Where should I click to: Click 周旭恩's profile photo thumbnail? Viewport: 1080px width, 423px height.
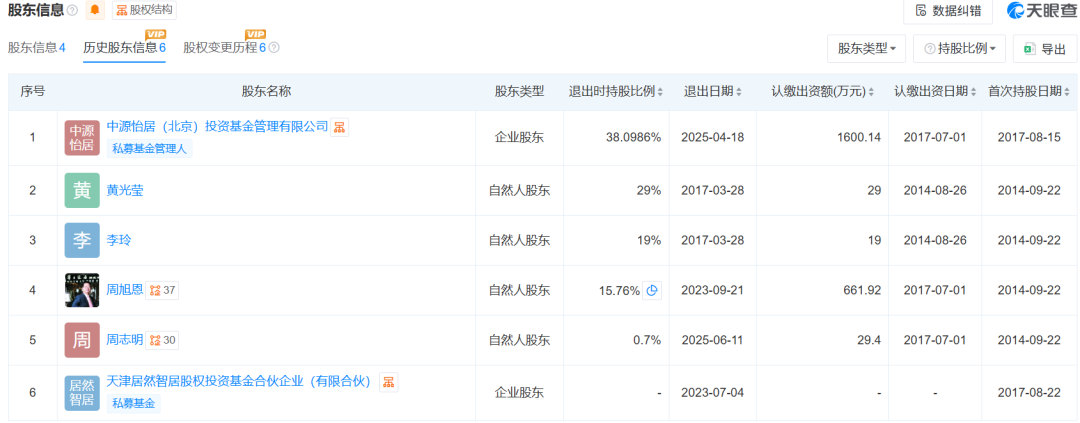point(82,291)
